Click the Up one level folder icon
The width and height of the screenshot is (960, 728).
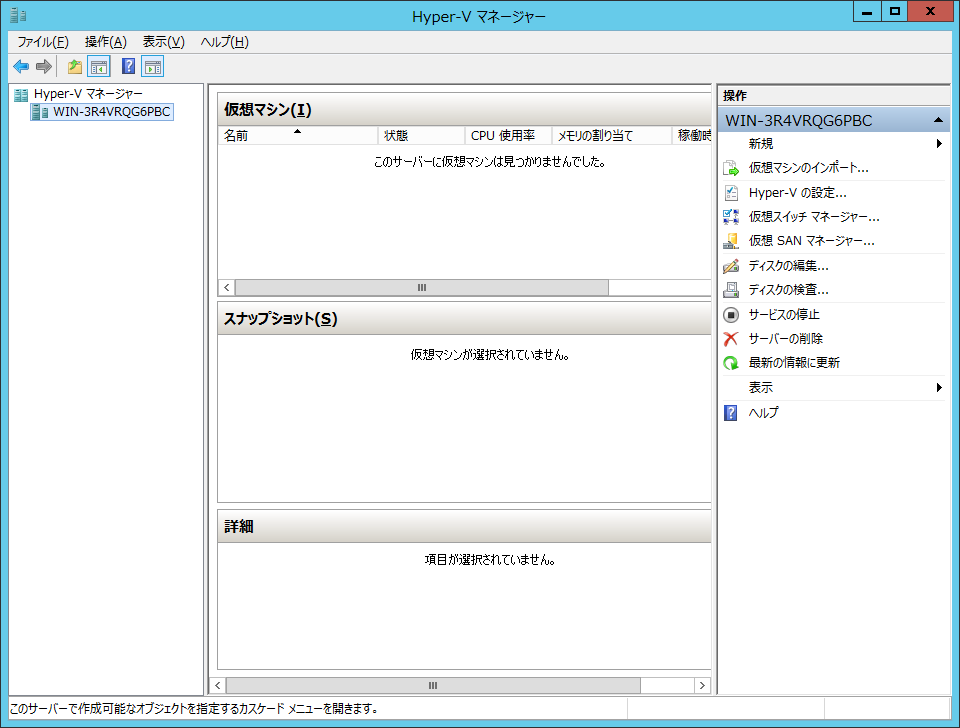(75, 67)
